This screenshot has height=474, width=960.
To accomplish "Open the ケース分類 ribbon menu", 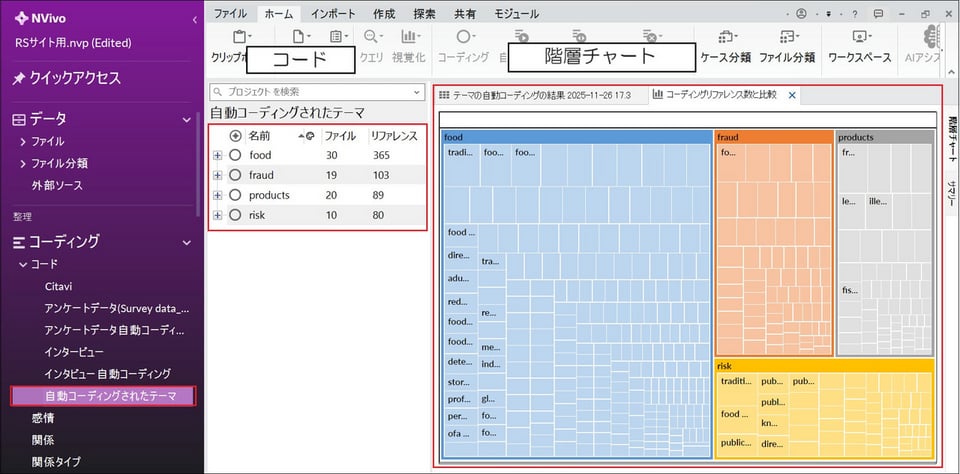I will click(x=726, y=46).
